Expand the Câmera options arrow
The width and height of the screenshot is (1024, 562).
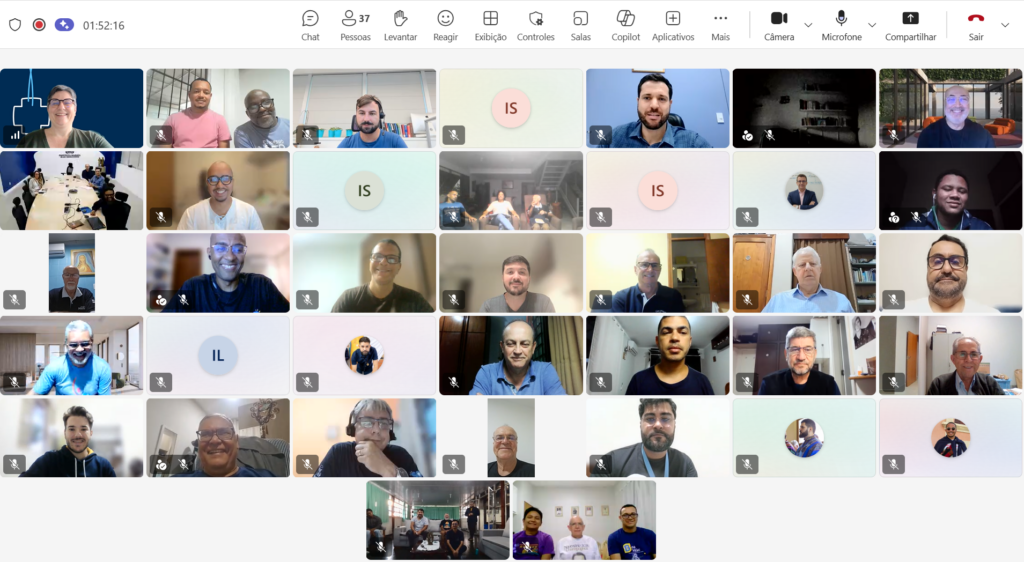pyautogui.click(x=808, y=25)
